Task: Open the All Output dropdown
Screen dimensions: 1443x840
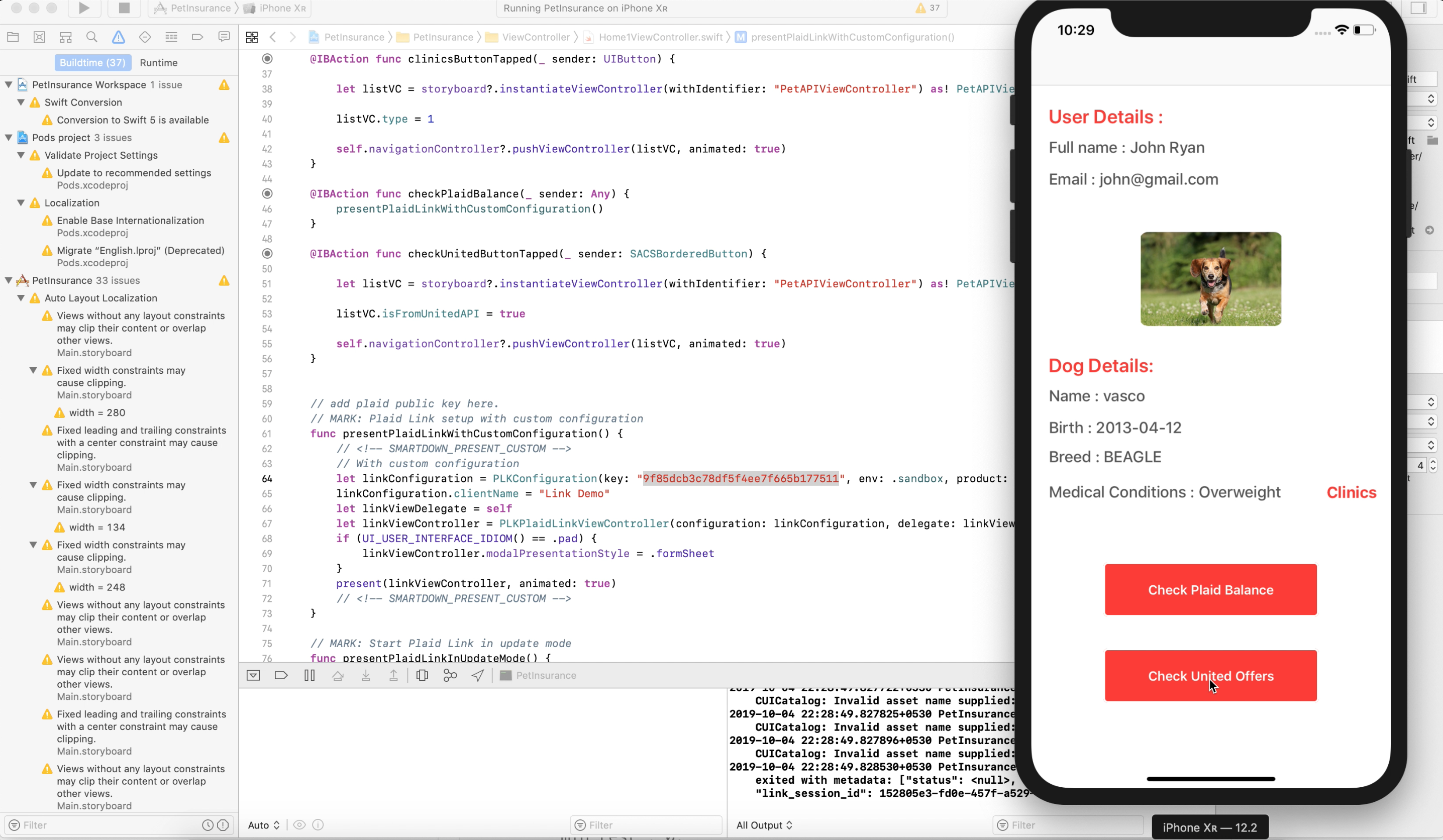Action: 764,825
